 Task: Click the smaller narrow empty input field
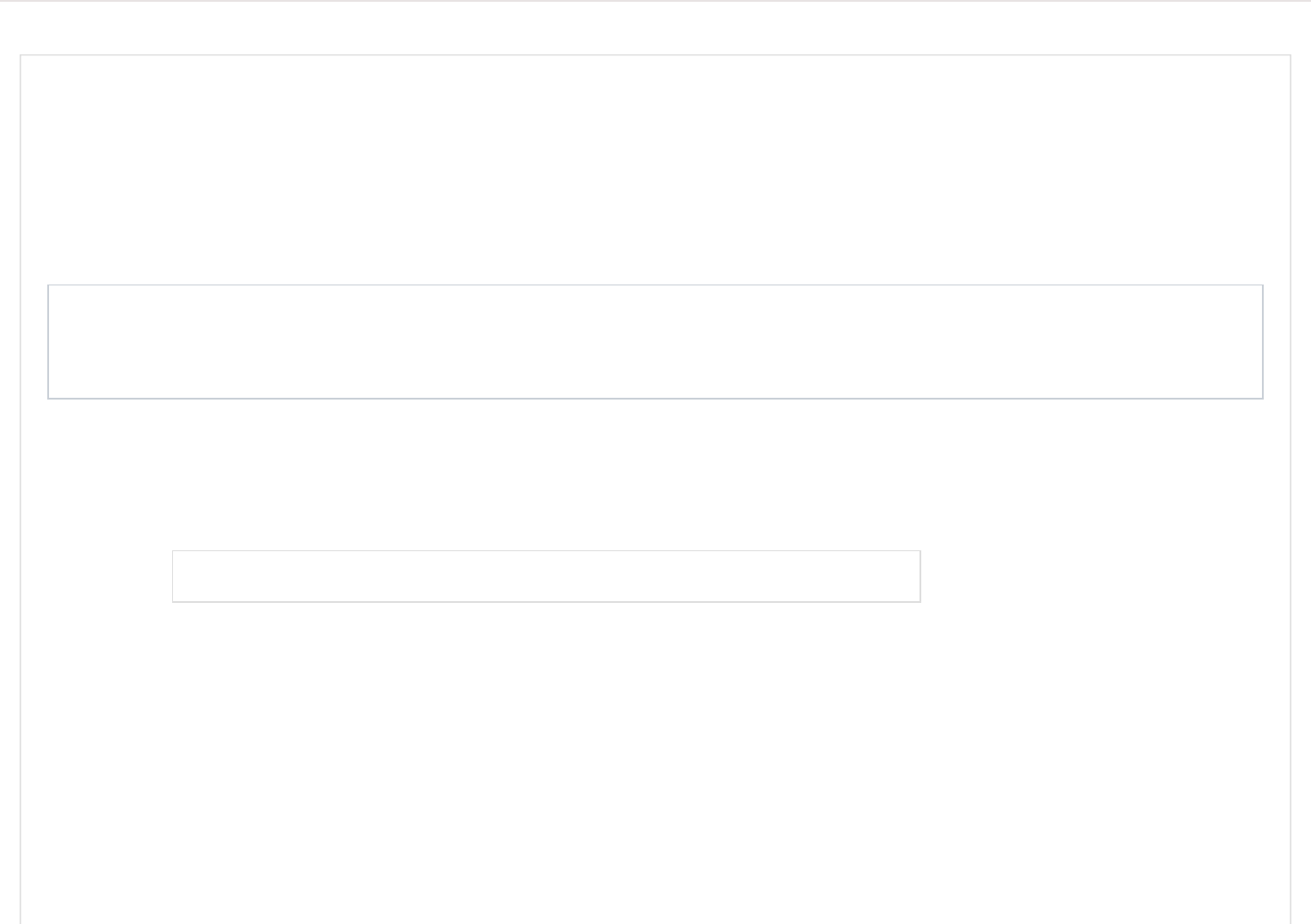[x=546, y=576]
